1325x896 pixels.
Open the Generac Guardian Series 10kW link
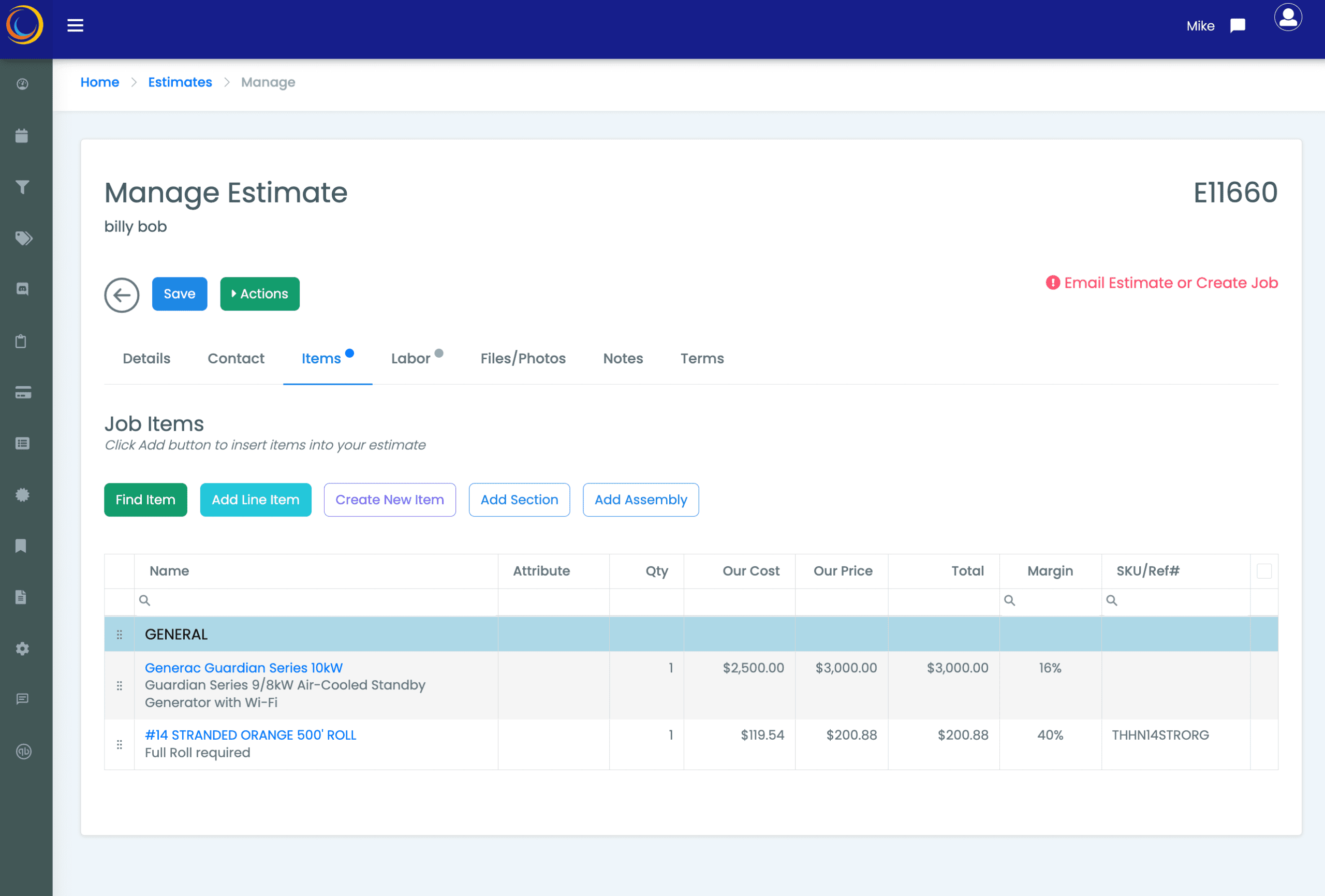(x=243, y=668)
